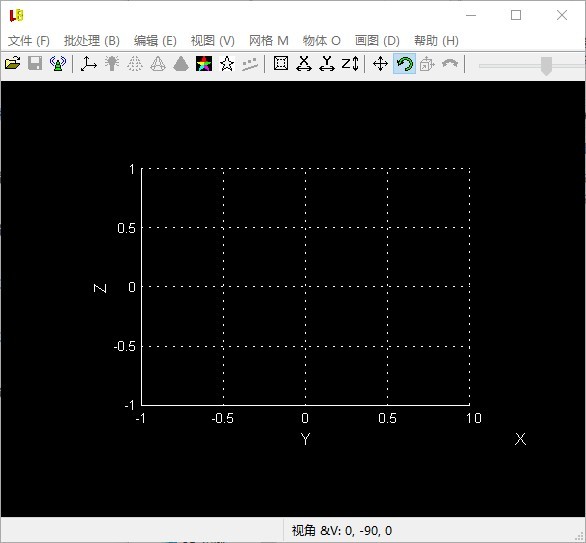586x543 pixels.
Task: Toggle the 3D axes display icon
Action: coord(89,64)
